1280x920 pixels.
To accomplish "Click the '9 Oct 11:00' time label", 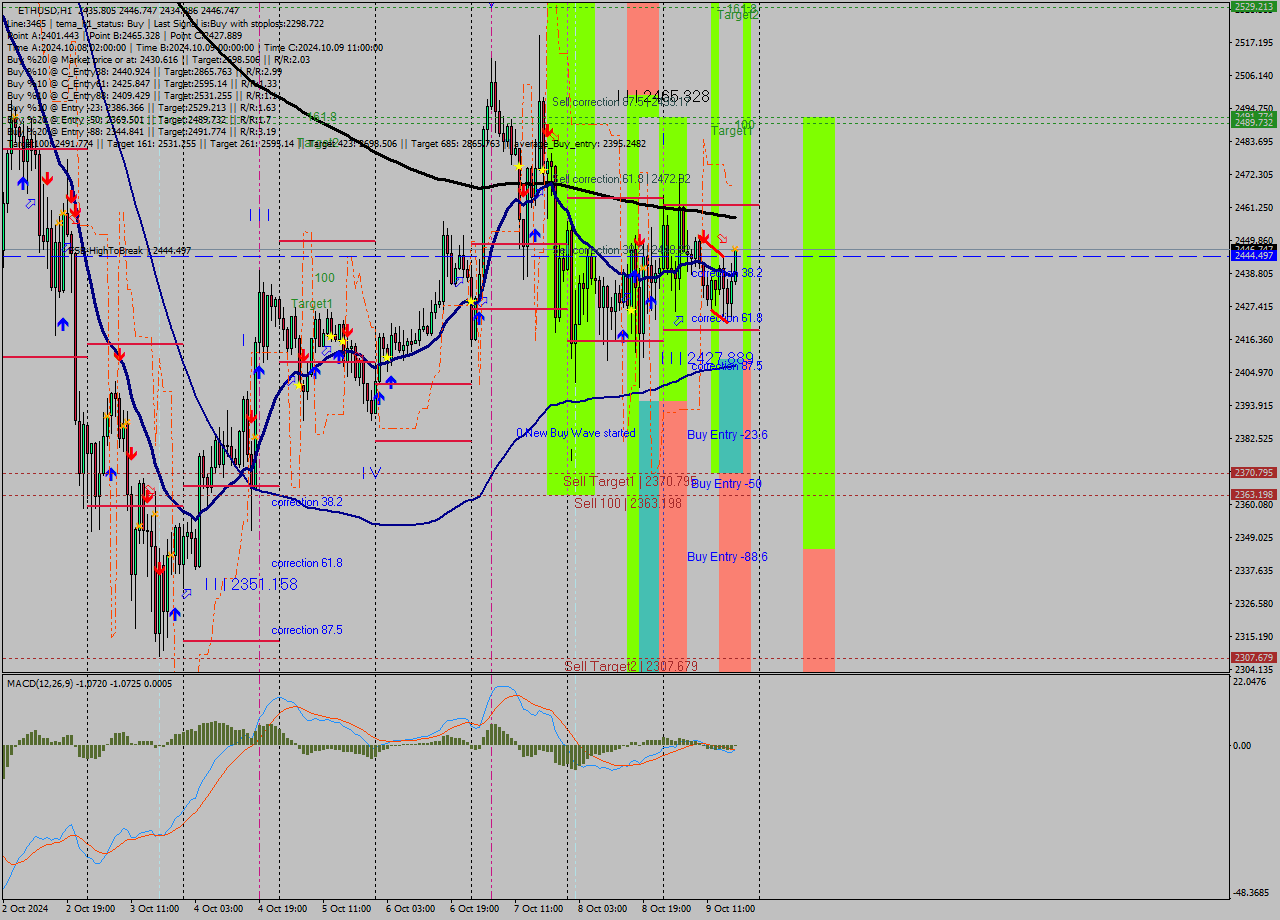I will 731,909.
